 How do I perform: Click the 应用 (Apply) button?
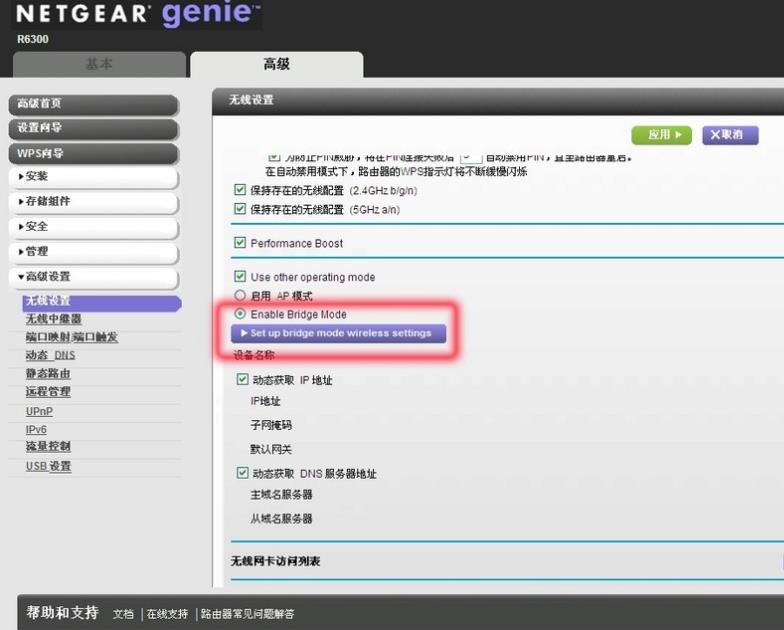point(661,135)
